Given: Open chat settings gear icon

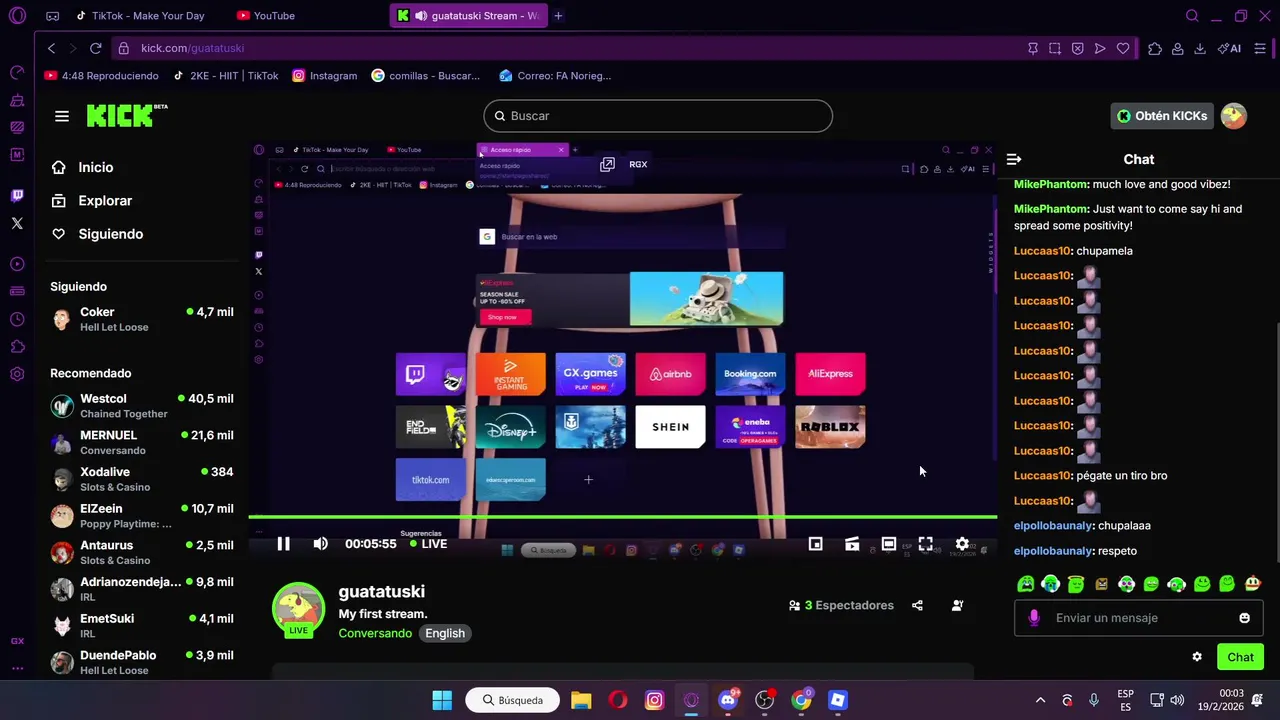Looking at the screenshot, I should (1197, 657).
